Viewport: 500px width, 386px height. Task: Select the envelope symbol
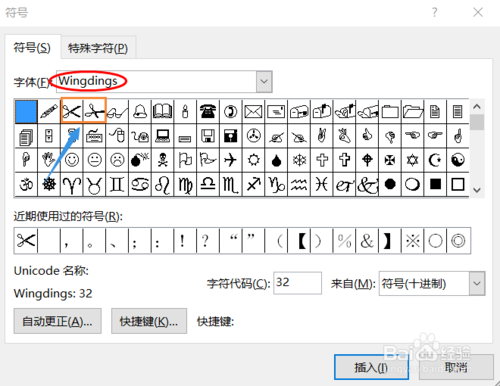click(253, 112)
